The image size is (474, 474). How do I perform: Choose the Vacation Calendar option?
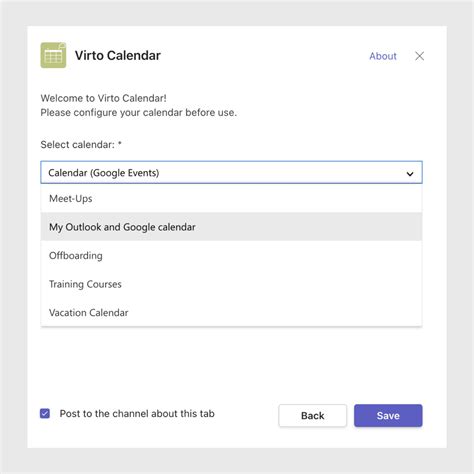(x=231, y=313)
